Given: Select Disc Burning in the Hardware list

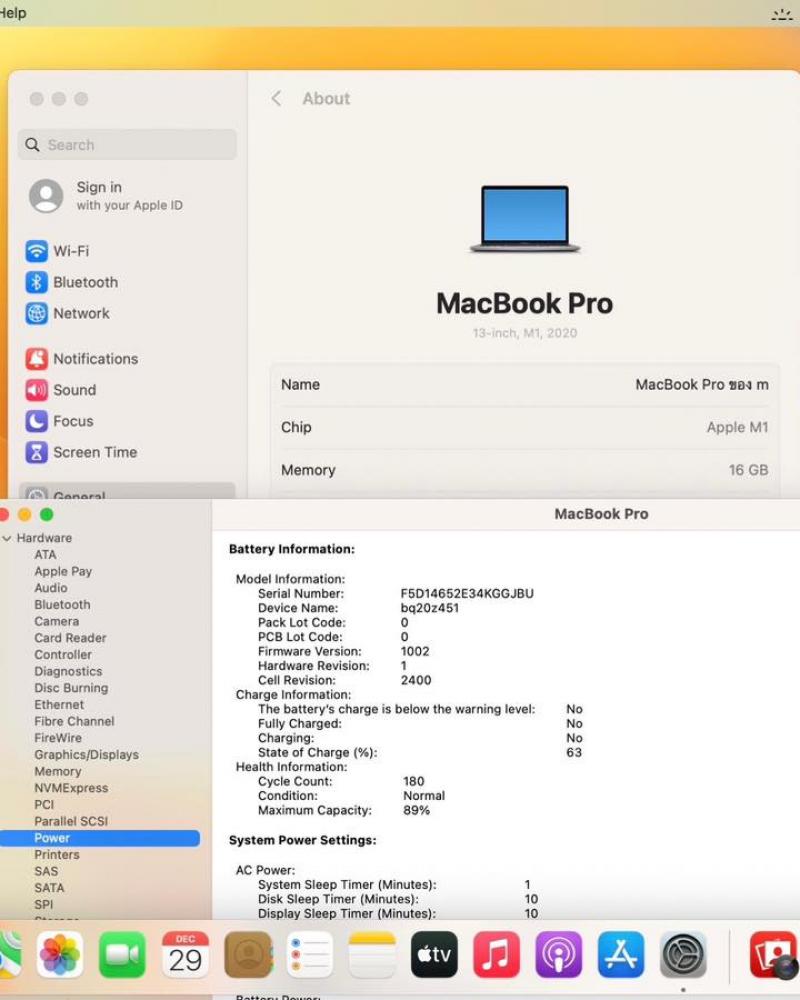Looking at the screenshot, I should tap(71, 688).
